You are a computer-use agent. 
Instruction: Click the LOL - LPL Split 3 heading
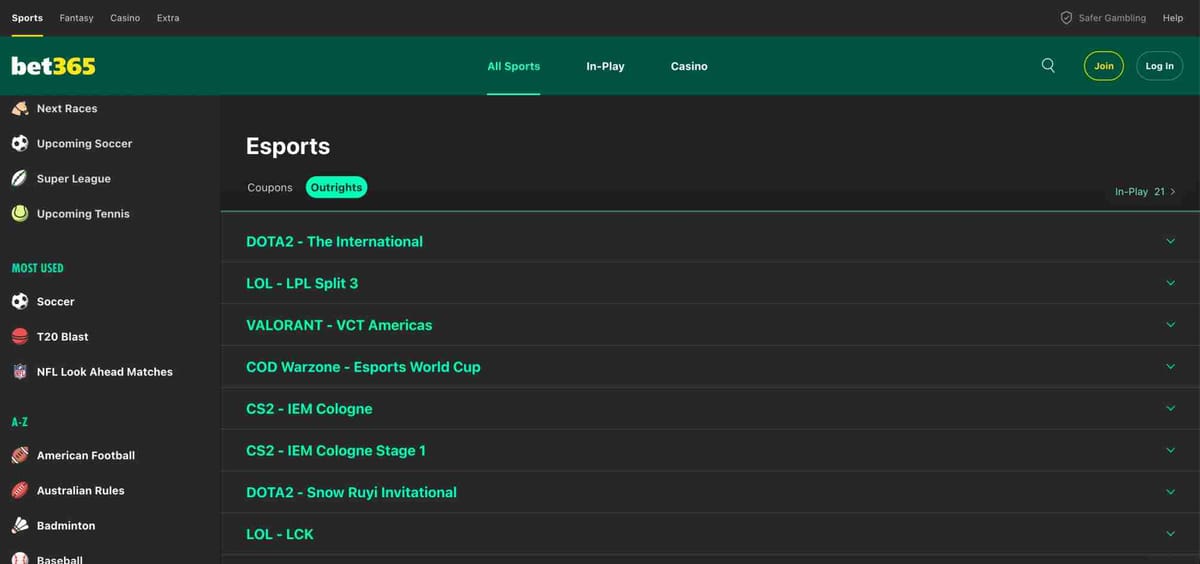[x=302, y=283]
